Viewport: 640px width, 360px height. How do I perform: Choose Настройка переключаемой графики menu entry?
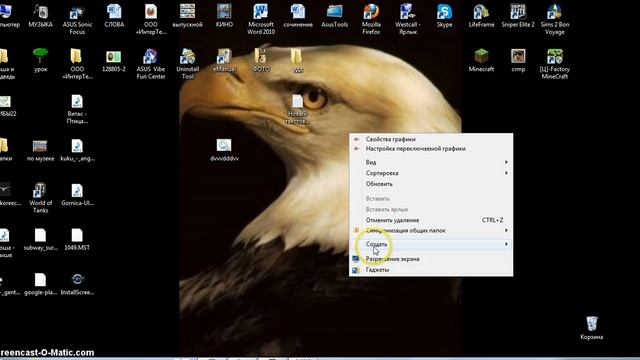(431, 149)
